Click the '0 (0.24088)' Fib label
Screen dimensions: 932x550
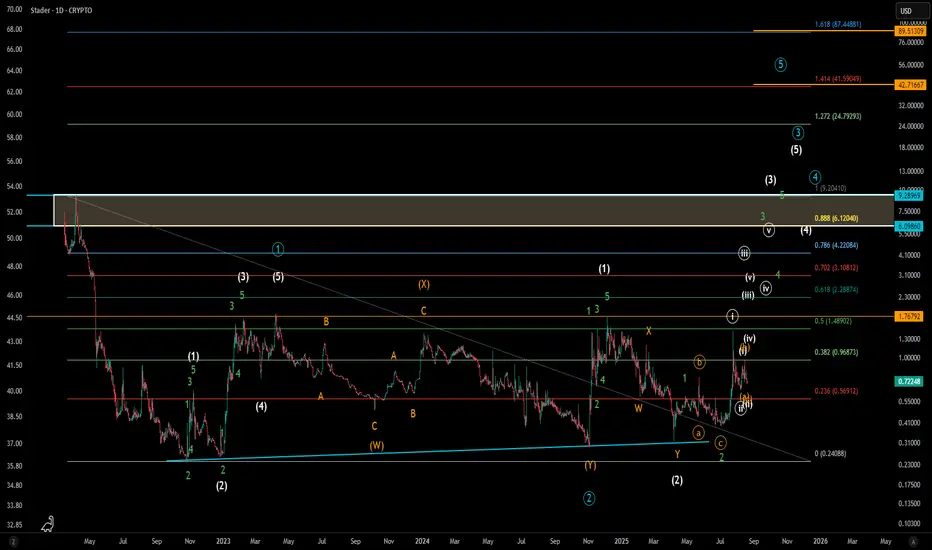pyautogui.click(x=830, y=453)
